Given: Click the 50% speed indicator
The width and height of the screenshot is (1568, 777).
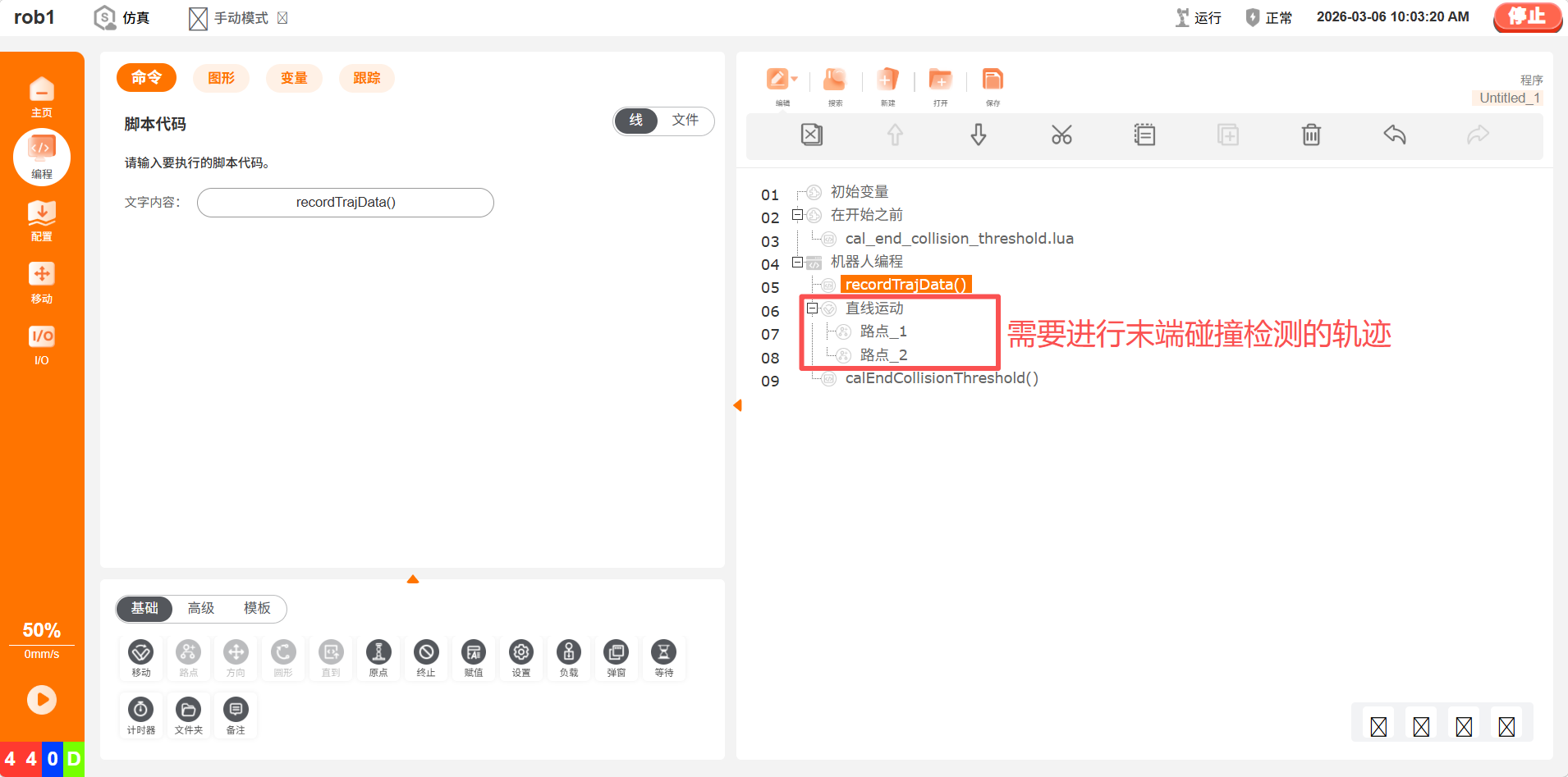Looking at the screenshot, I should 42,631.
